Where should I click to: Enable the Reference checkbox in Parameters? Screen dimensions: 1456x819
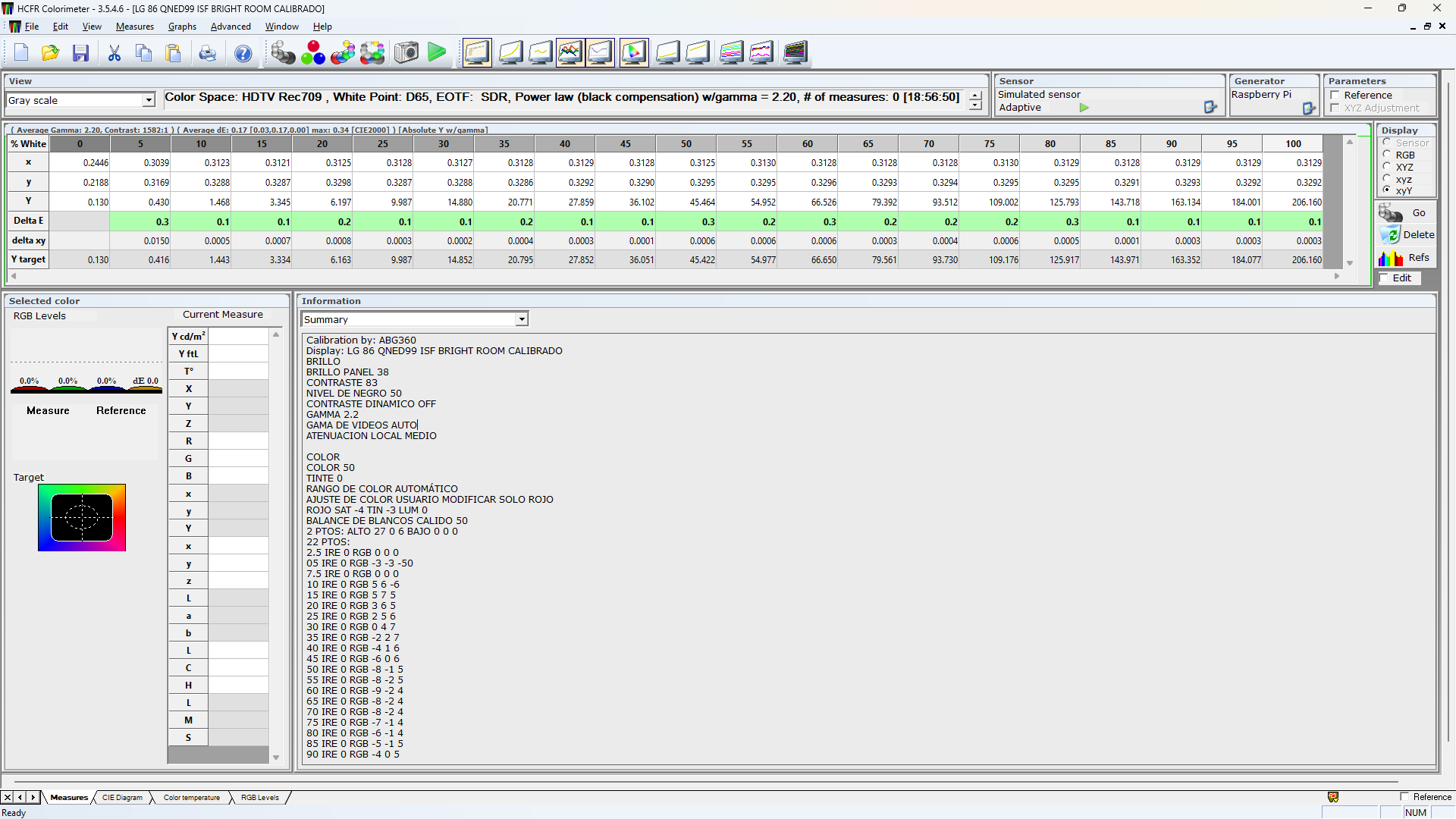point(1335,96)
